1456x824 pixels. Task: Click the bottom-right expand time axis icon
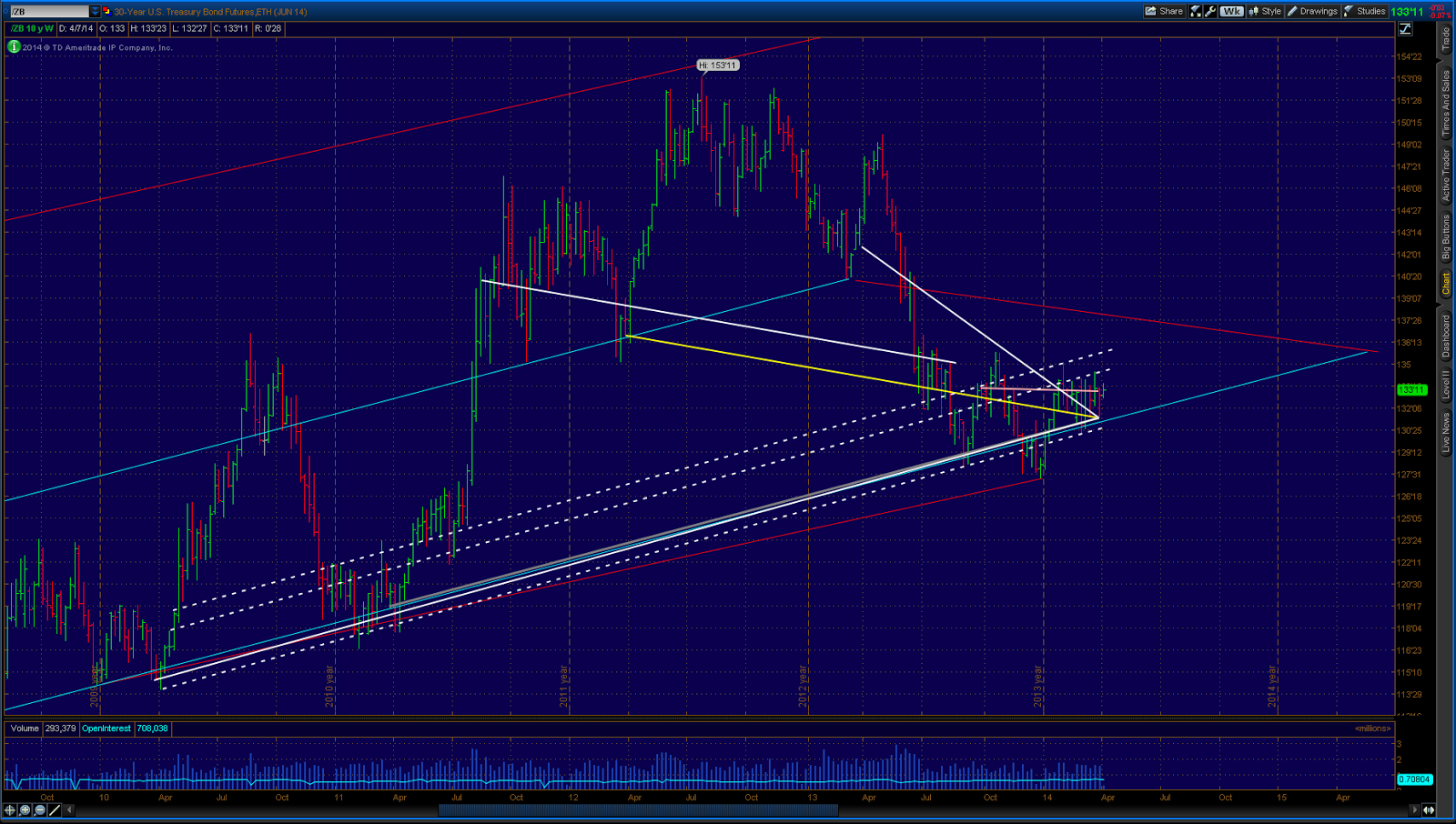coord(1429,809)
